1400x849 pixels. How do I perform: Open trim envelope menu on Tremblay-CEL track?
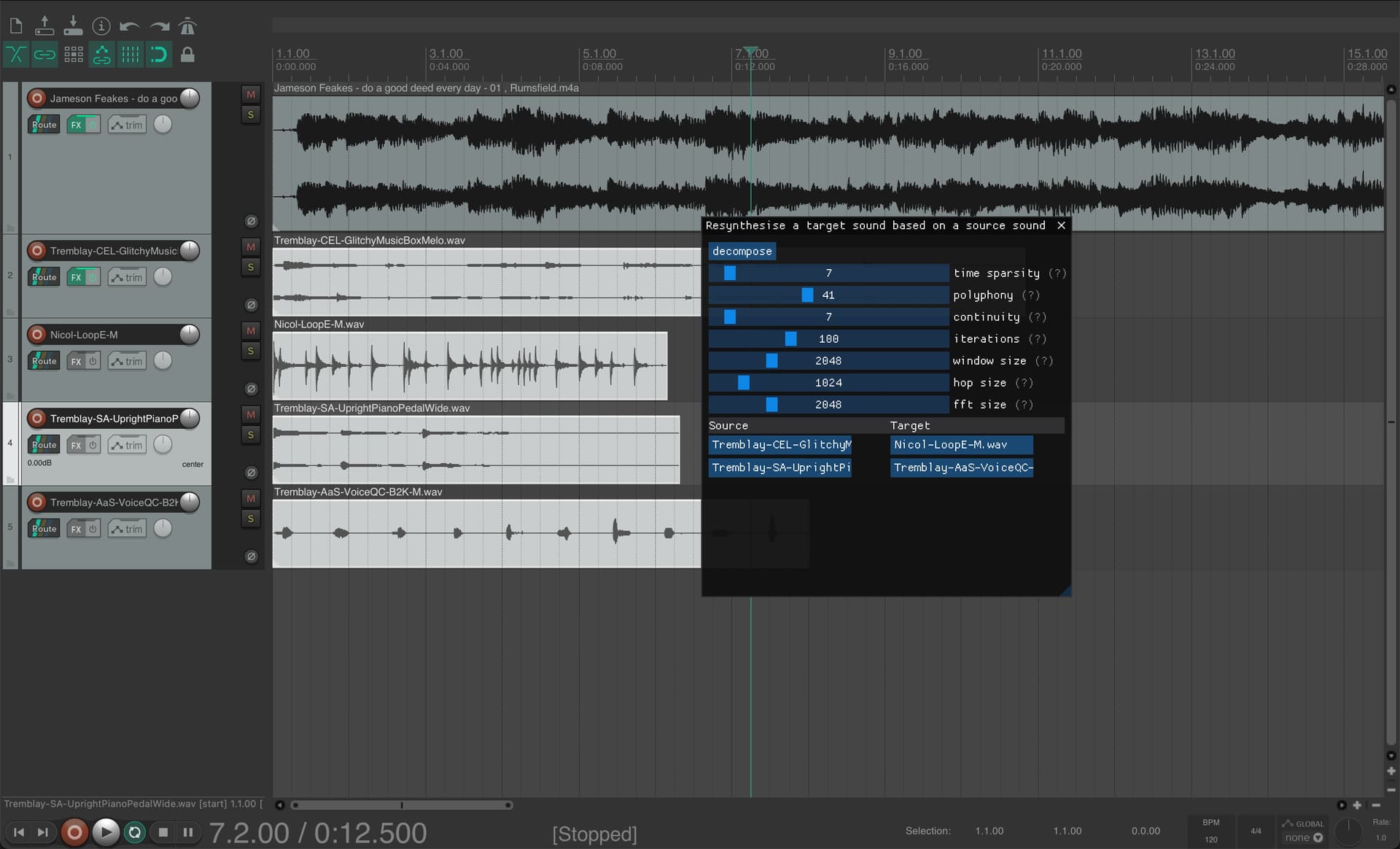127,277
